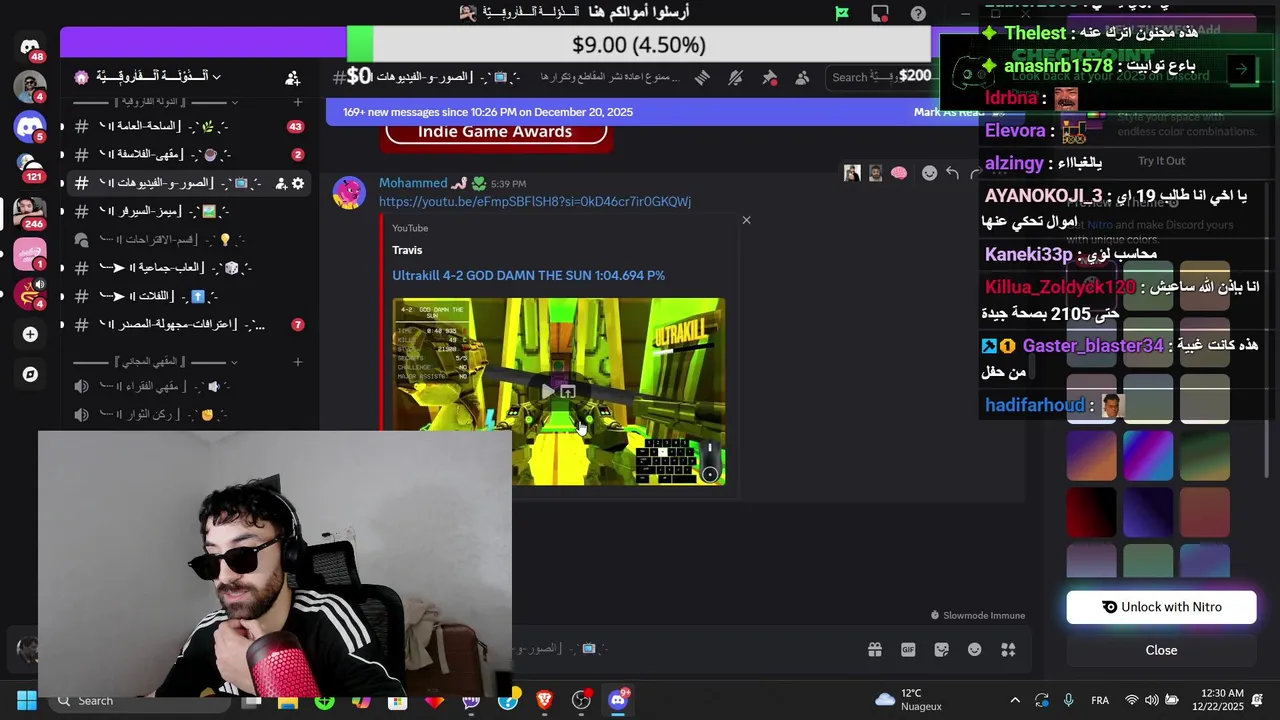Select the purple-to-orange gradient theme swatch
Image resolution: width=1280 pixels, height=720 pixels.
pyautogui.click(x=1091, y=456)
